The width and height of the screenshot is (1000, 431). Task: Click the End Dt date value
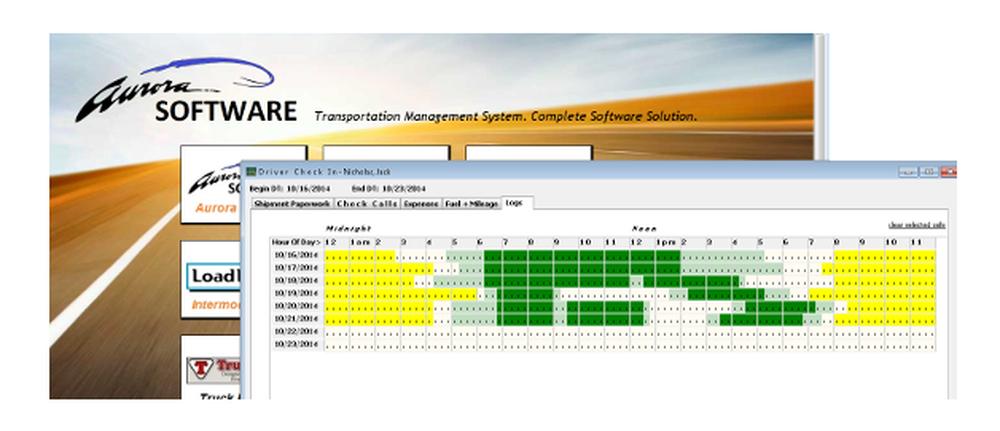pyautogui.click(x=404, y=189)
